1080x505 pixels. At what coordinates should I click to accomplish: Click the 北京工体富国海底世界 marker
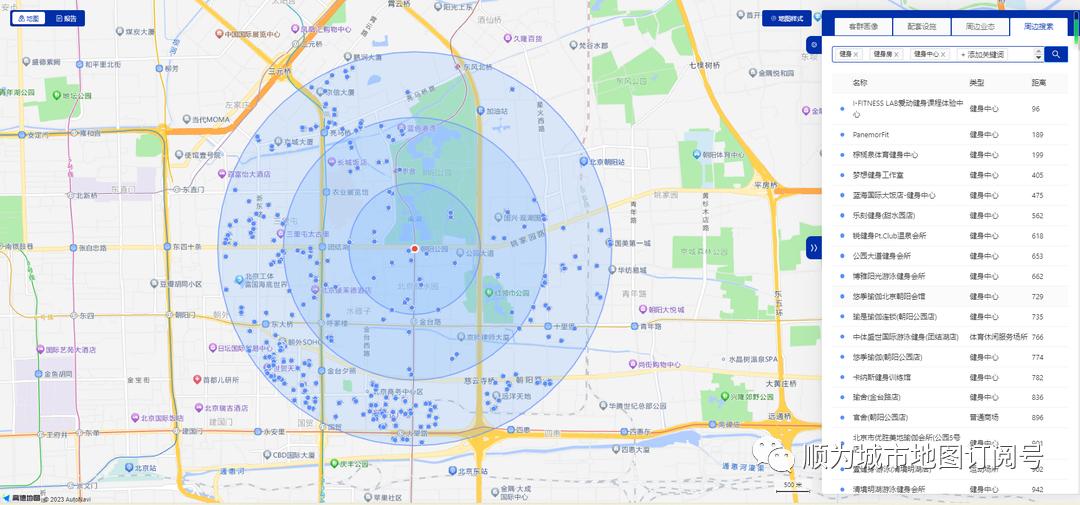[239, 280]
